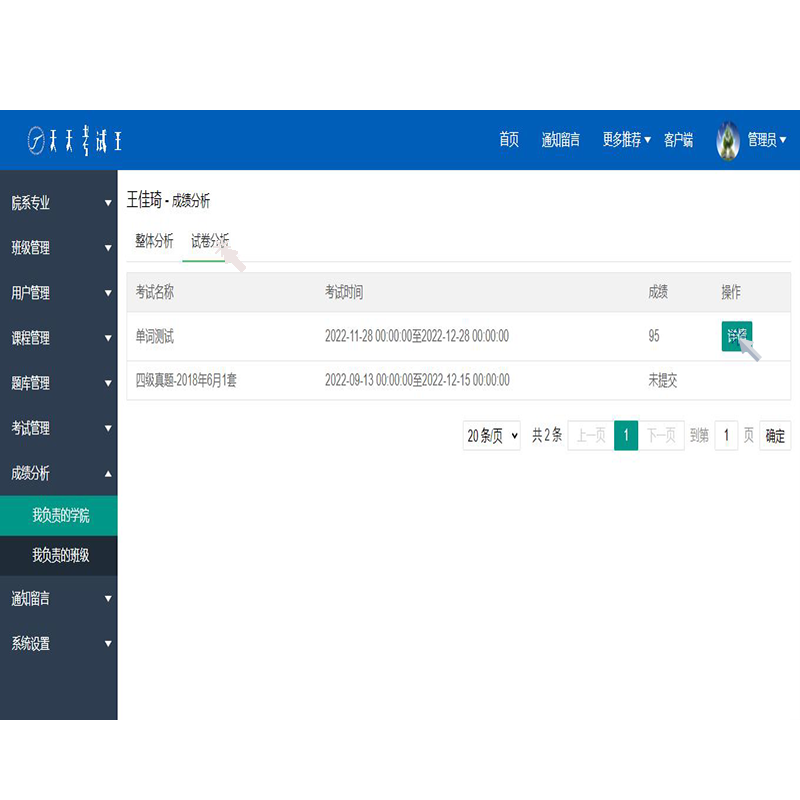800x800 pixels.
Task: Expand the 院系专业 sidebar menu
Action: point(59,203)
